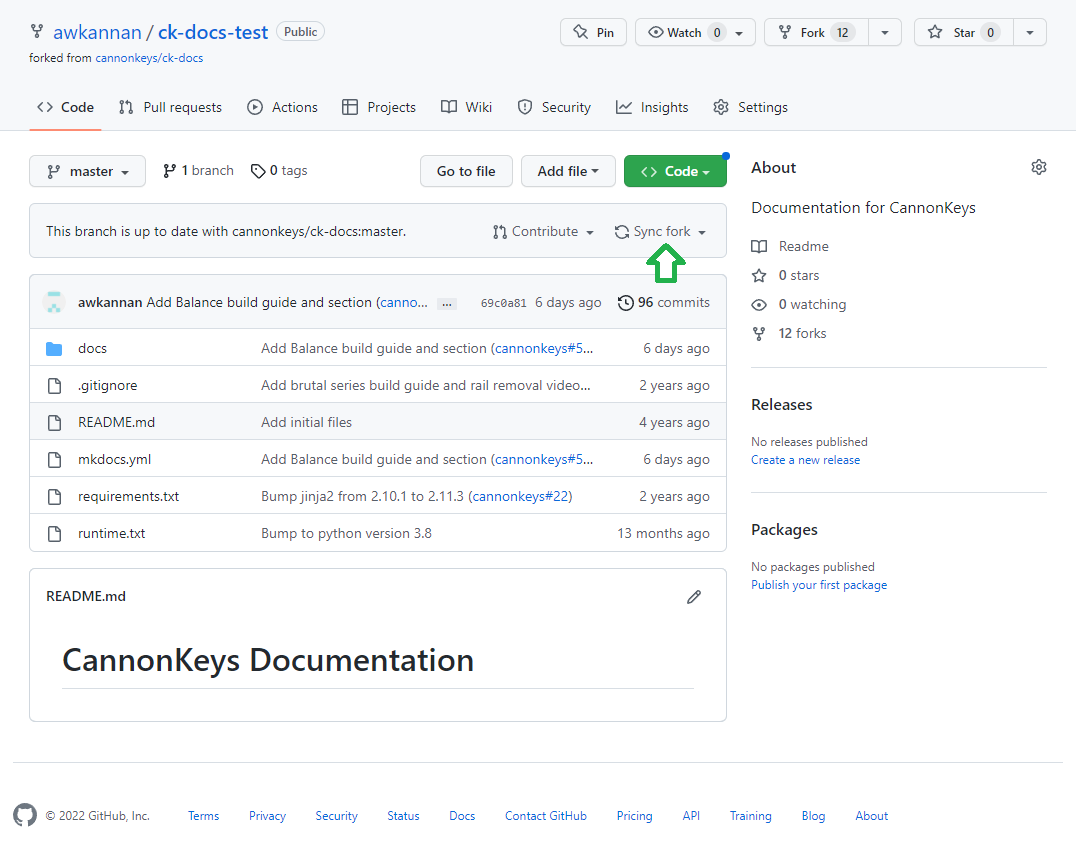Click the pencil icon to edit README.md
The height and width of the screenshot is (864, 1076).
coord(694,597)
